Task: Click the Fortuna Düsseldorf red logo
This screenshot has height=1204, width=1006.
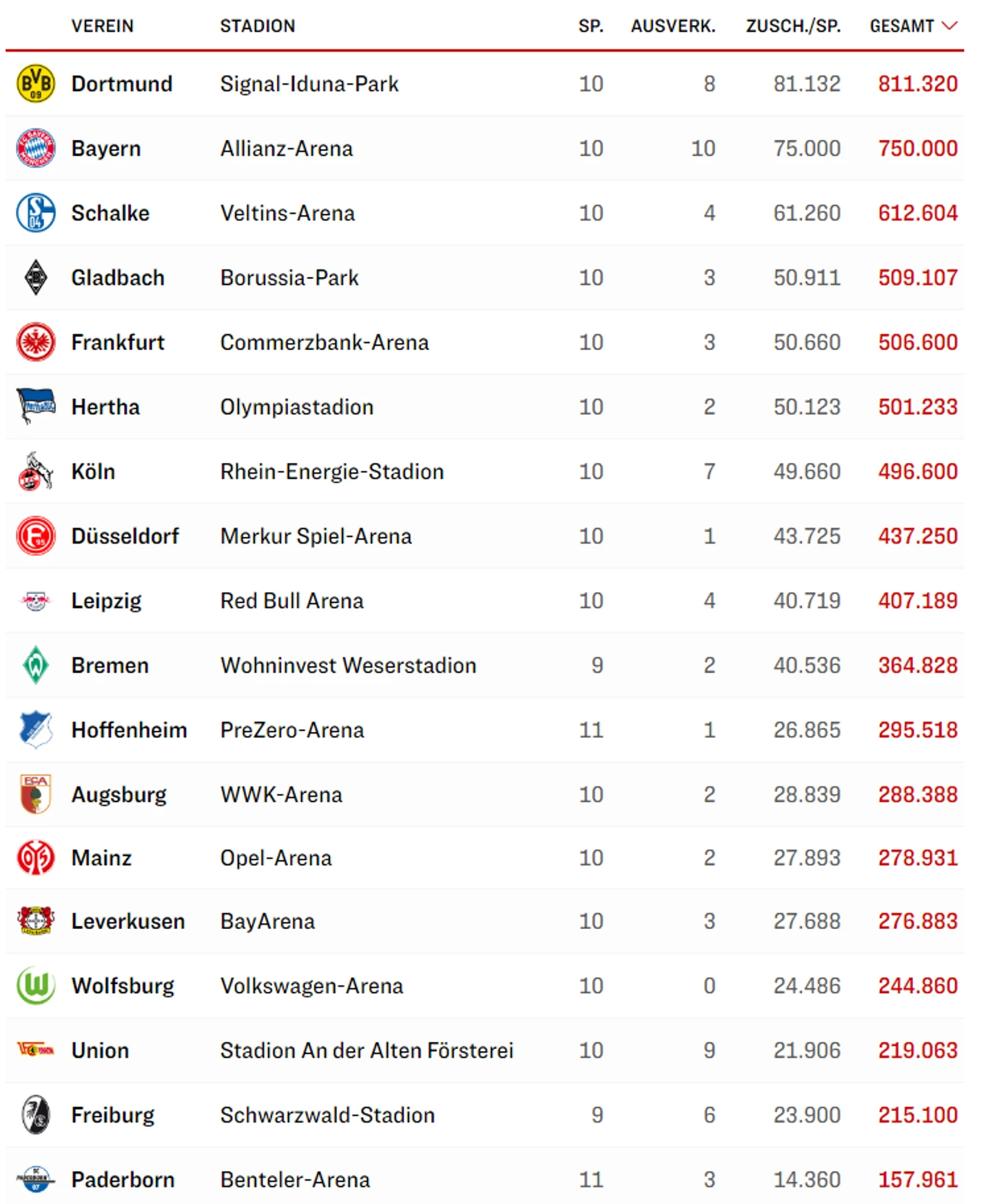Action: [x=36, y=536]
